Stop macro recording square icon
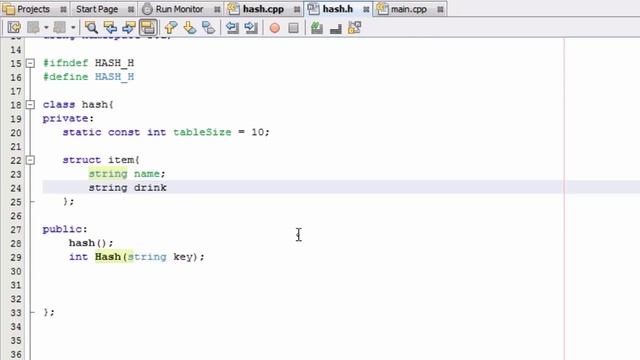The height and width of the screenshot is (360, 640). [x=293, y=28]
